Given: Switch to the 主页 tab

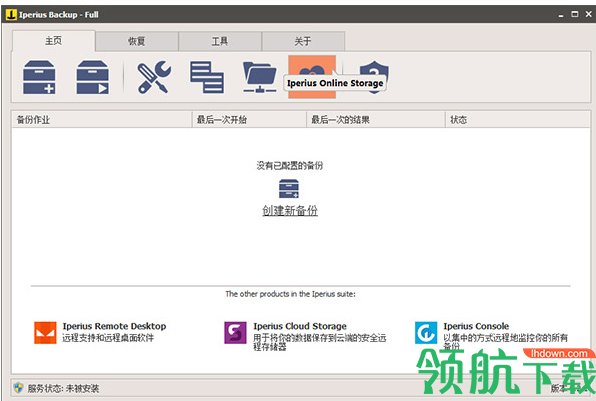Looking at the screenshot, I should (53, 41).
